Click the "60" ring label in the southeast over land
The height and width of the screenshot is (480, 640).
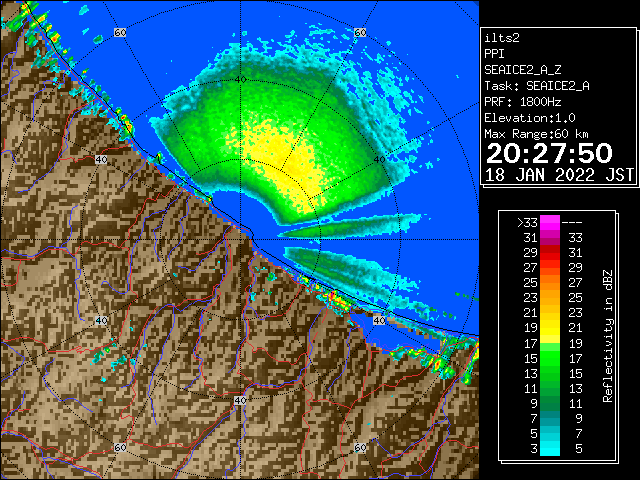(360, 448)
